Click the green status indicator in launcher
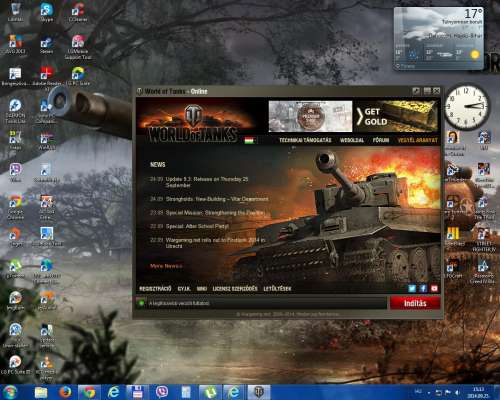This screenshot has height=400, width=500. (141, 303)
